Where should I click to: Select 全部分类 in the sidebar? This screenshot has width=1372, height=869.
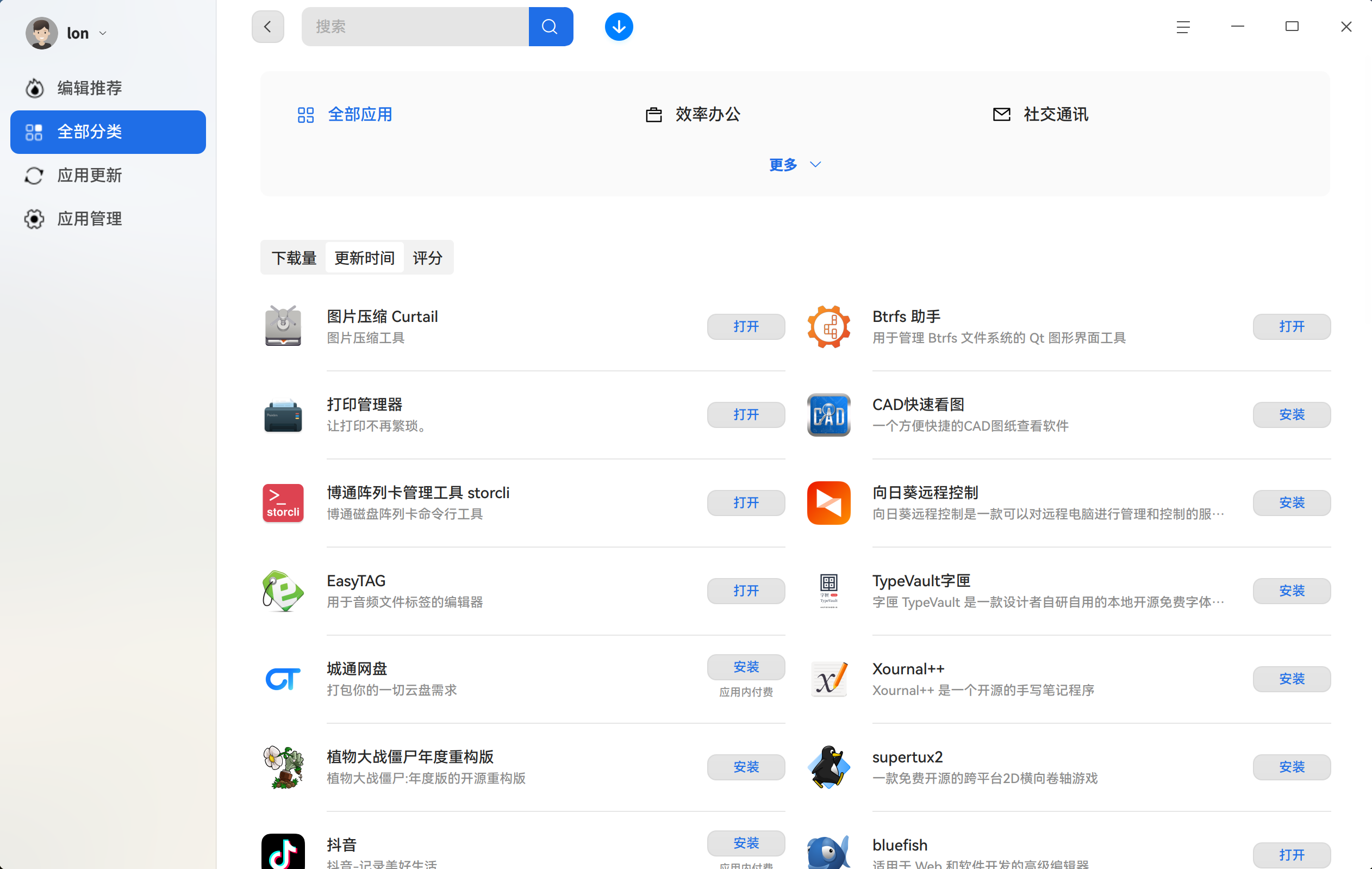[x=90, y=131]
